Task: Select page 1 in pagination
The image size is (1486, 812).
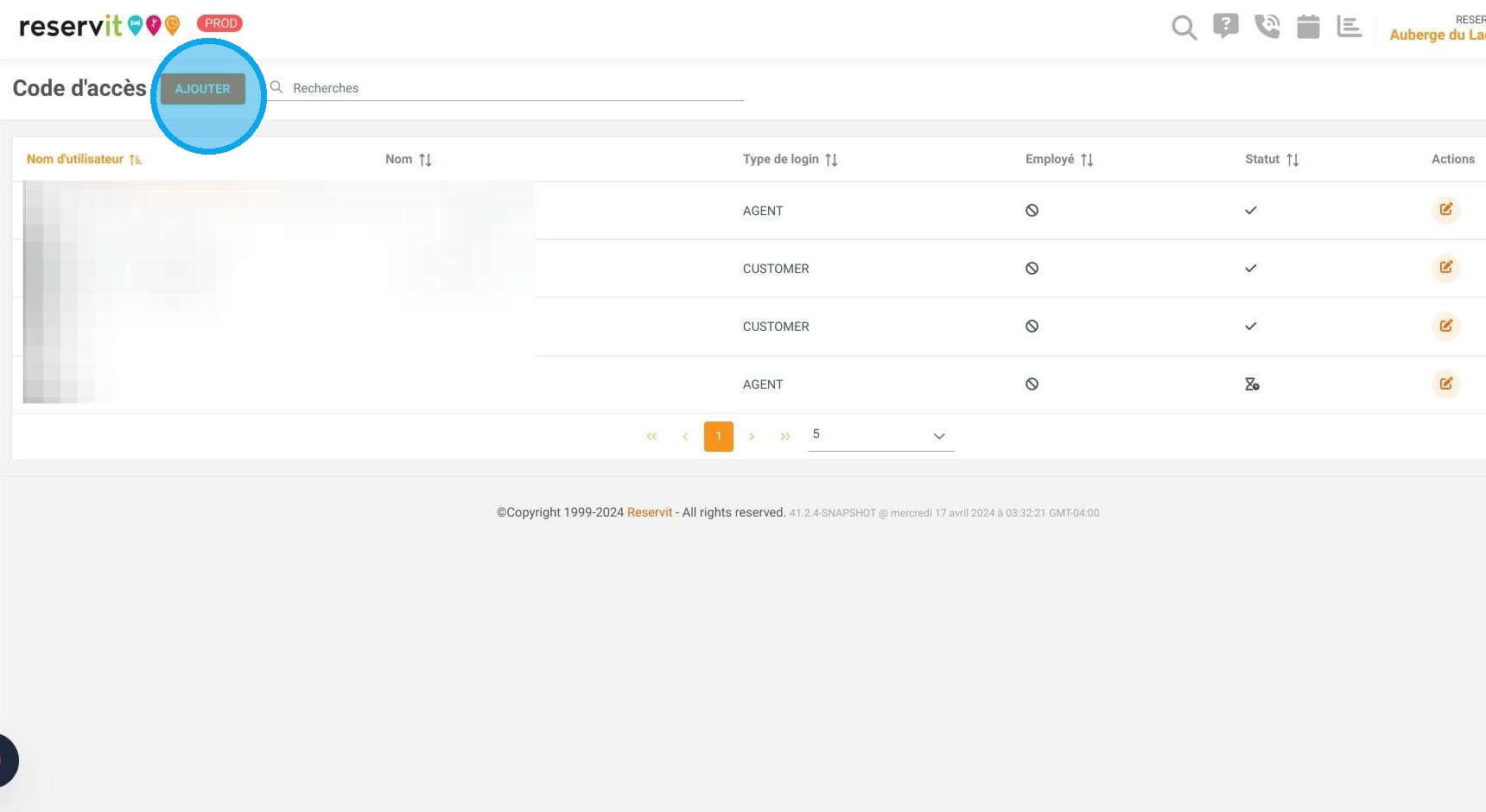Action: 718,437
